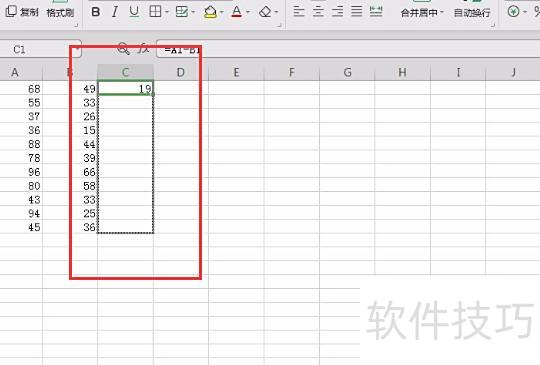Click distributed alignment icon
This screenshot has width=540, height=365.
pos(376,12)
